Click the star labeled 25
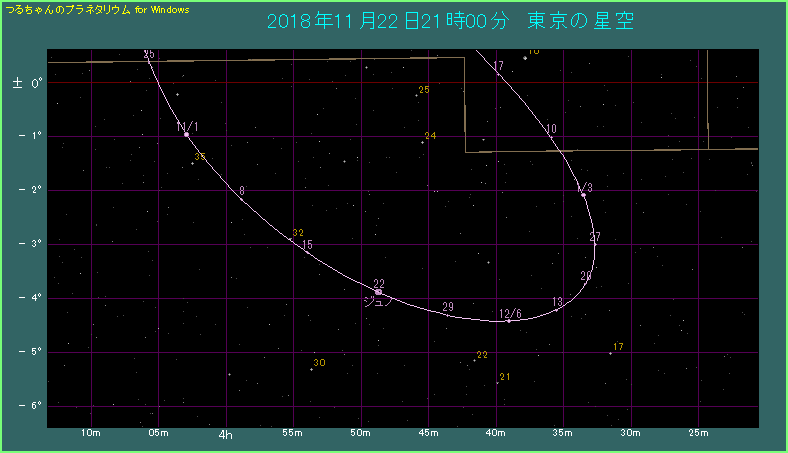The image size is (788, 453). [x=416, y=96]
